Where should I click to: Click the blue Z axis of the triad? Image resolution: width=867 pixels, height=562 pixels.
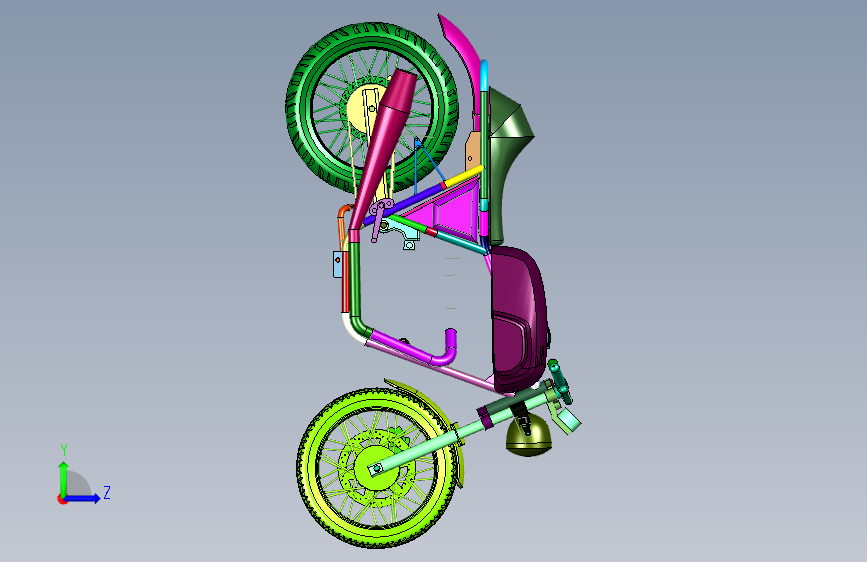click(84, 498)
